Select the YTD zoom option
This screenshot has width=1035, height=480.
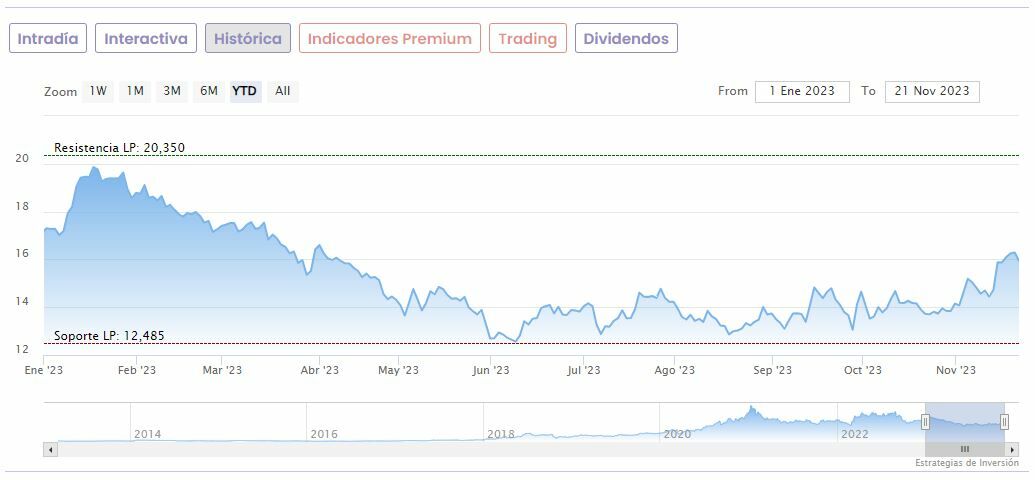pos(245,91)
